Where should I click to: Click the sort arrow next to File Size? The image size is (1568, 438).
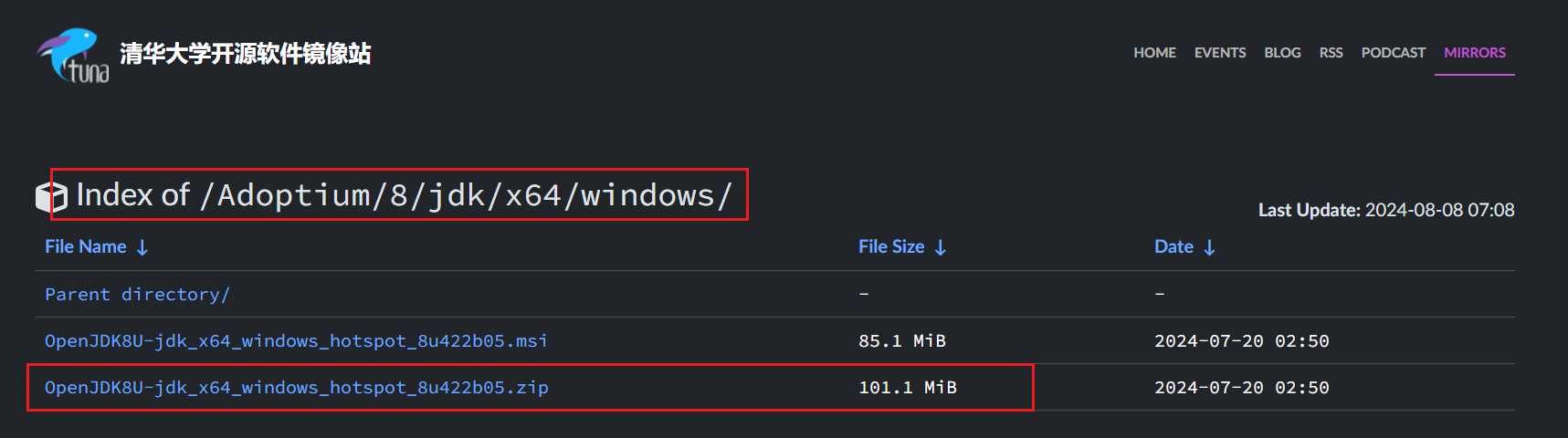[941, 247]
